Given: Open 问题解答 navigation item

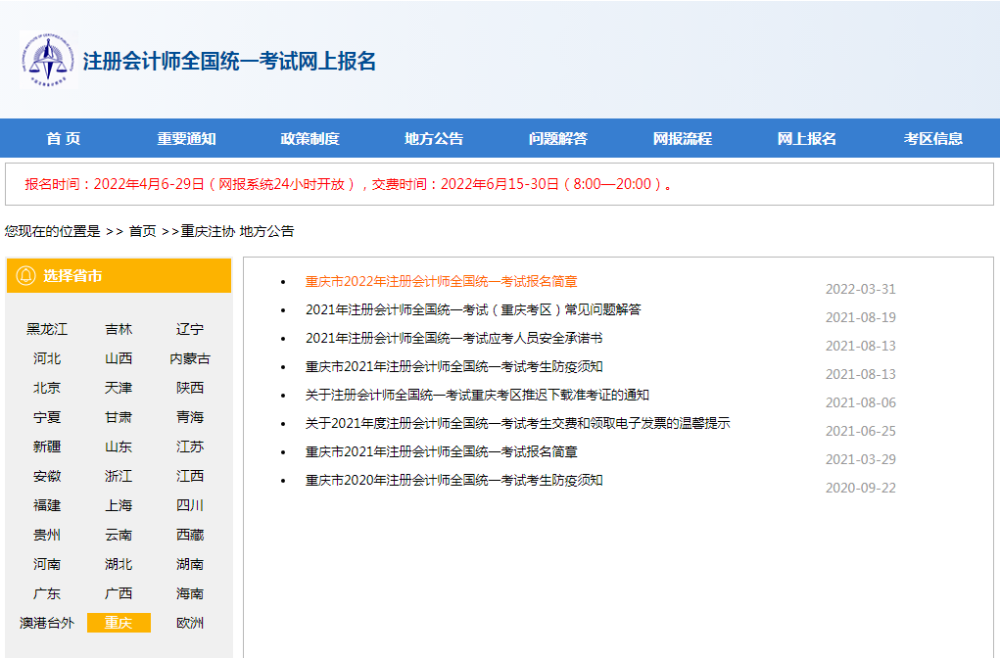Looking at the screenshot, I should pos(558,139).
